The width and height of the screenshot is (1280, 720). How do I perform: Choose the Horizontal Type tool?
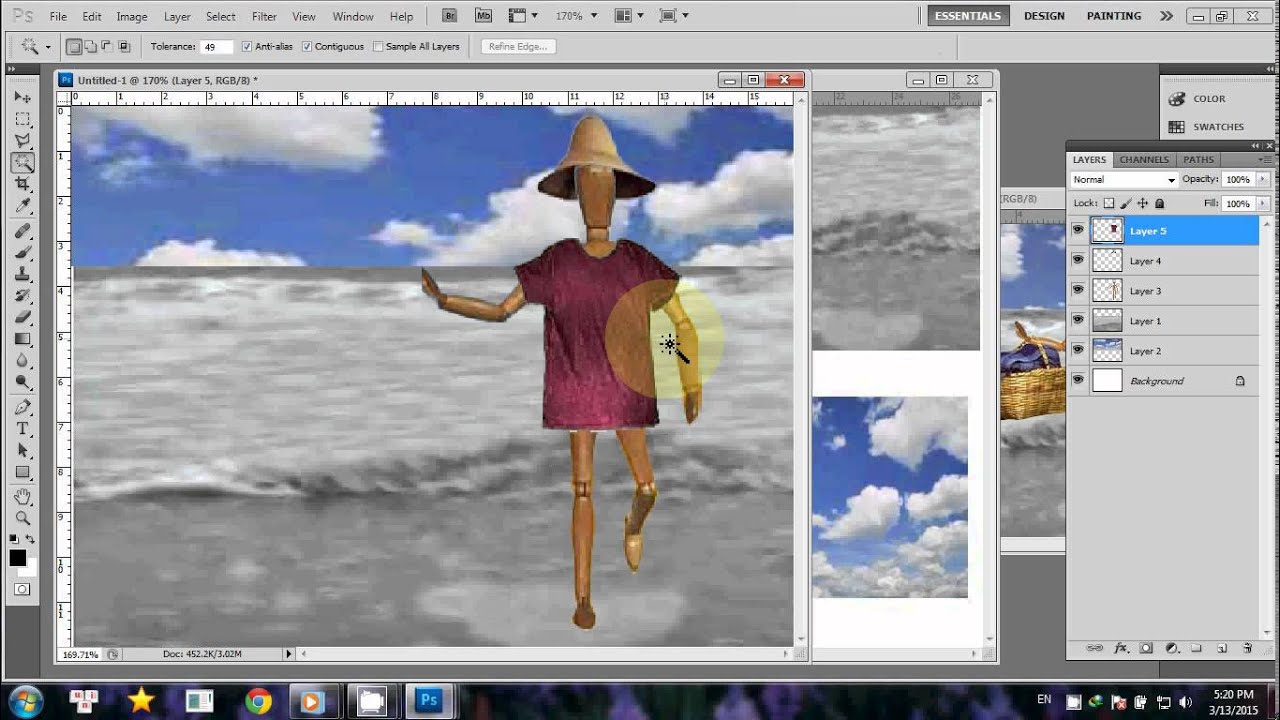click(22, 428)
